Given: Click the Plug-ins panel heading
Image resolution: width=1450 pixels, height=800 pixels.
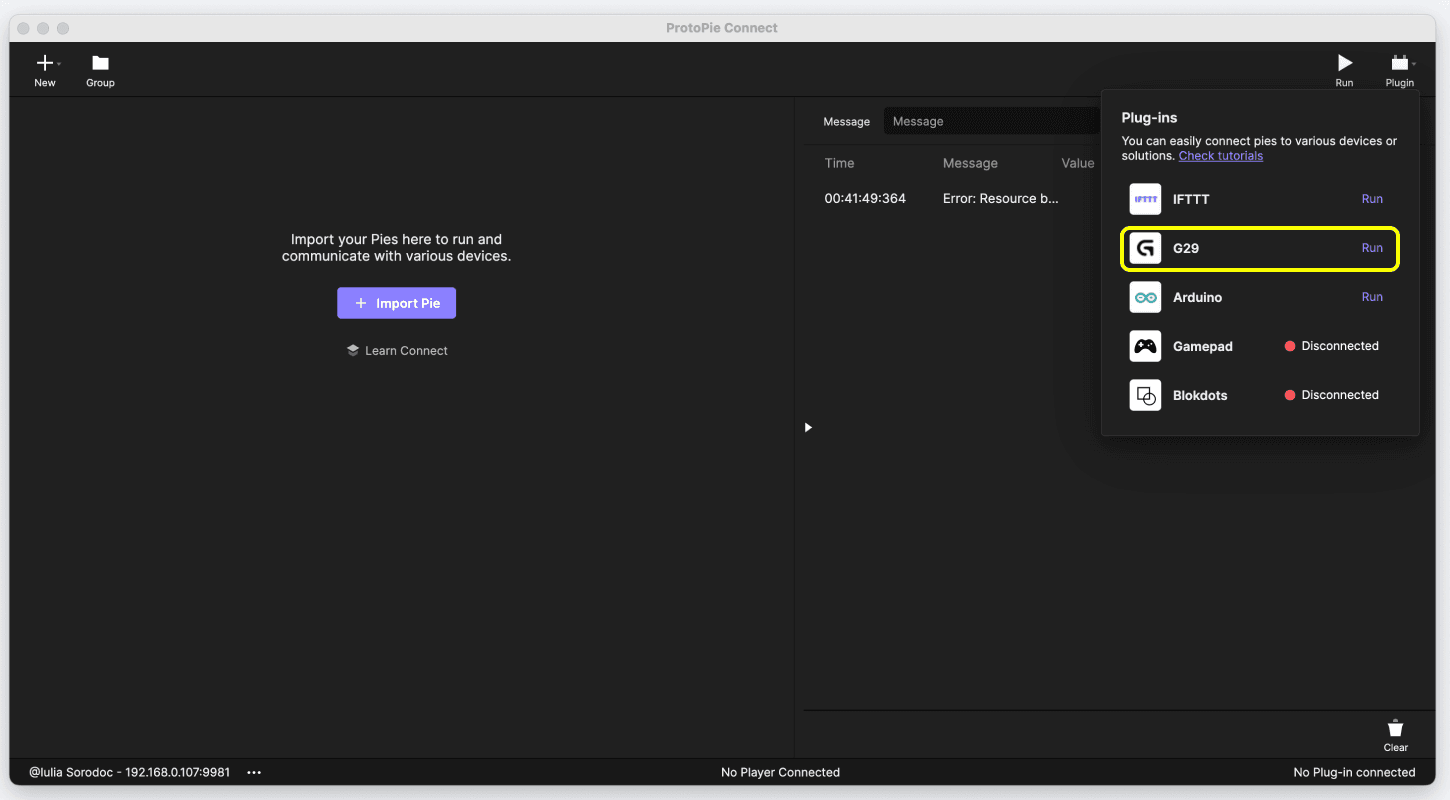Looking at the screenshot, I should pos(1149,118).
